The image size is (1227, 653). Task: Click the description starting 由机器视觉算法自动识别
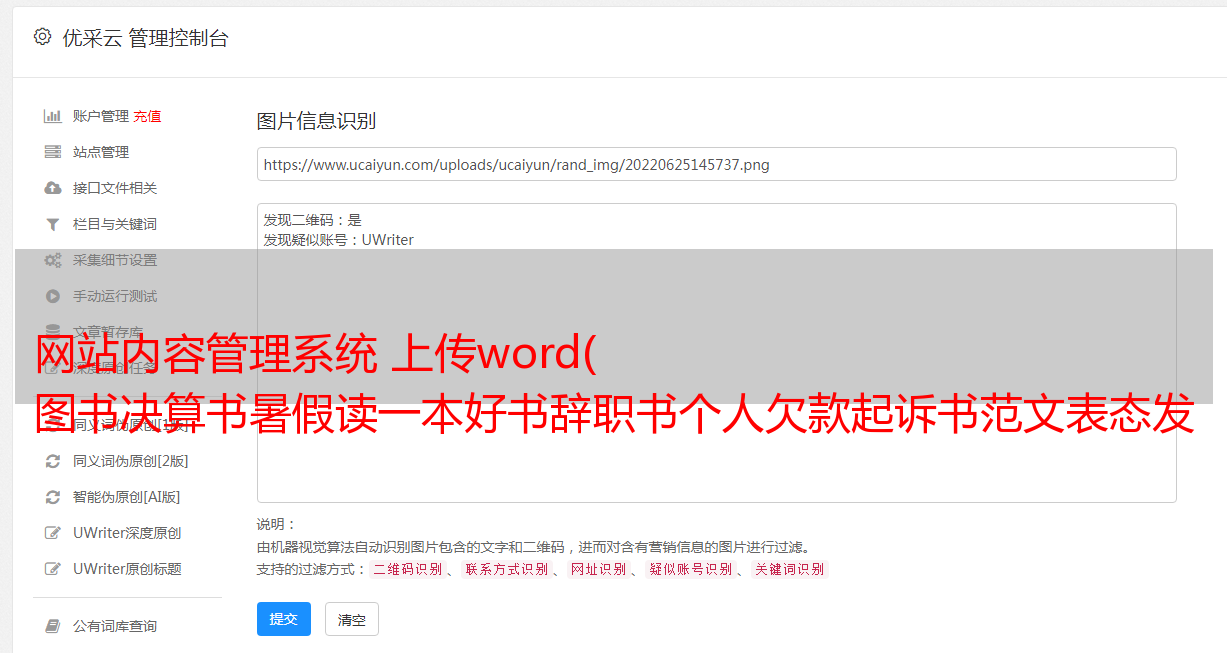(x=533, y=547)
